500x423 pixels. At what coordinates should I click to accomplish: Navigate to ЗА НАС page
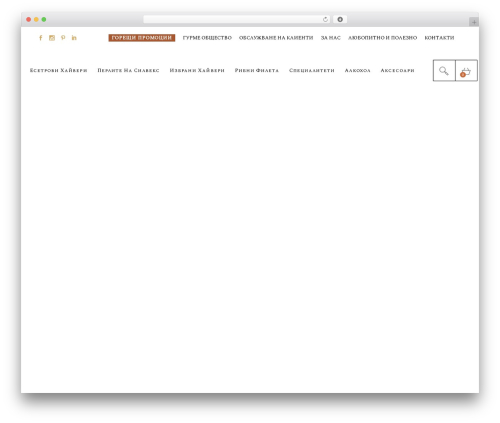pos(331,38)
